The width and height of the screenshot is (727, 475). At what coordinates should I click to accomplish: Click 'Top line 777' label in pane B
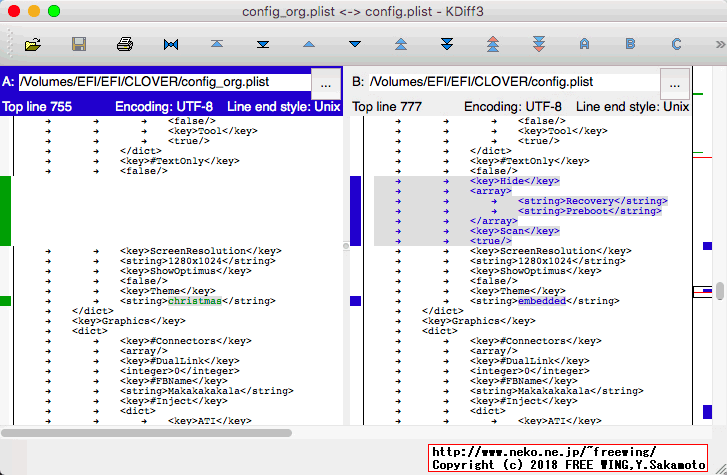click(387, 107)
